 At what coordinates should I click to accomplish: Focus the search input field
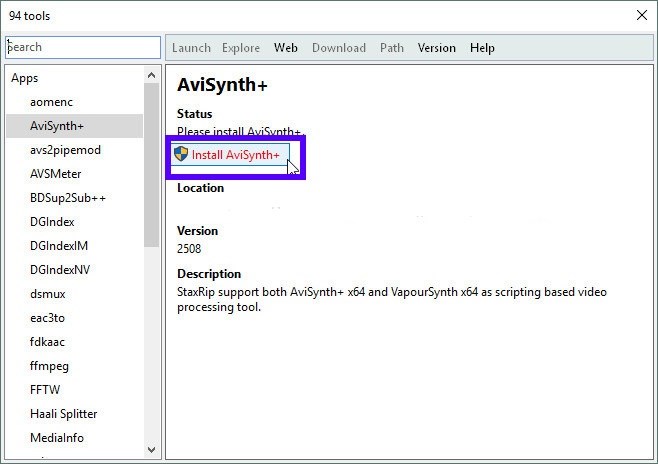83,47
